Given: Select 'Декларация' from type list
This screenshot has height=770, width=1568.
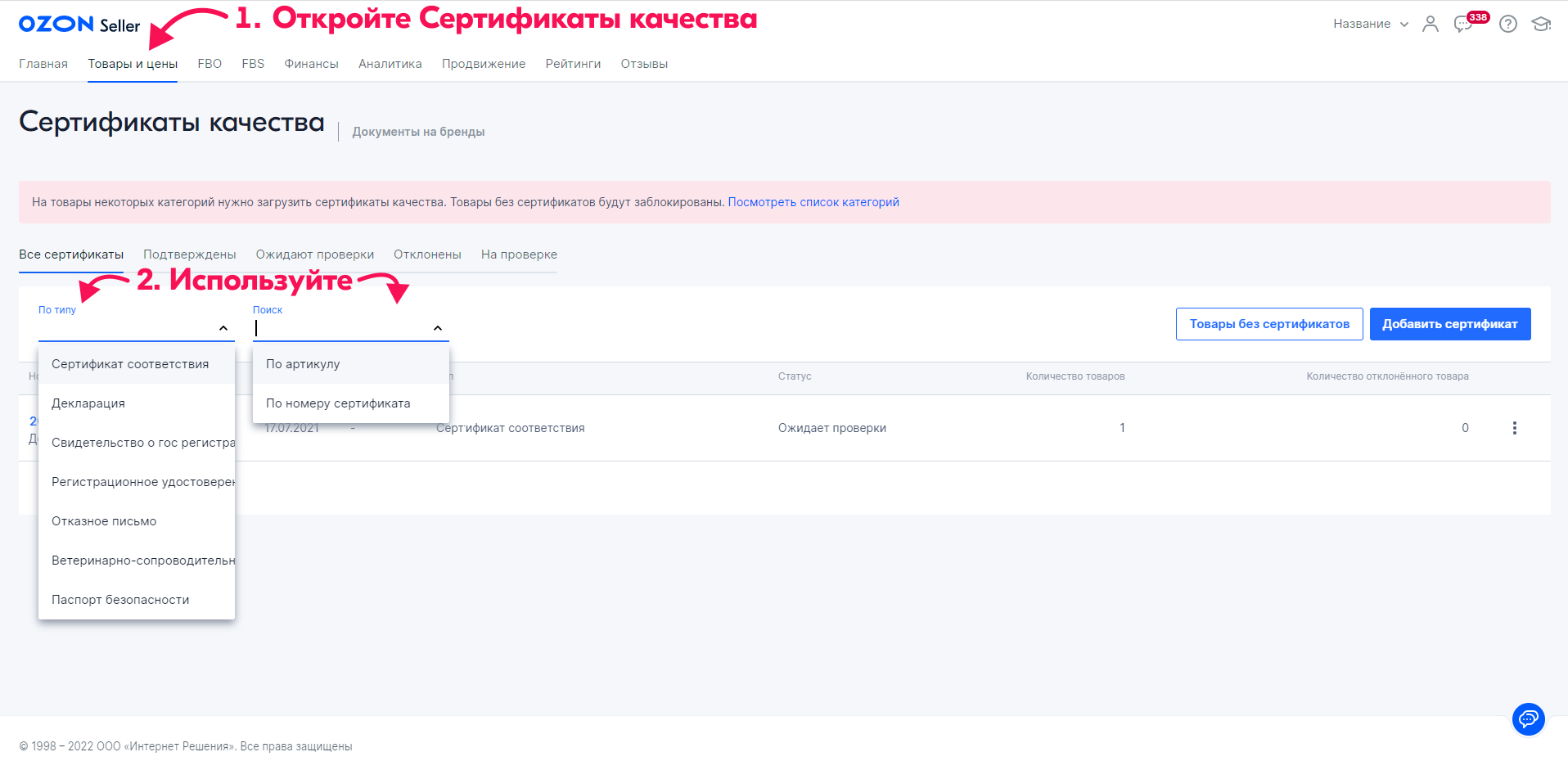Looking at the screenshot, I should click(88, 403).
